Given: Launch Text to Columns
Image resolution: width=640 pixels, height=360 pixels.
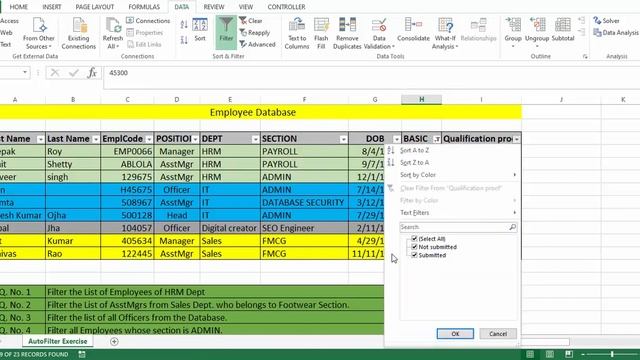Looking at the screenshot, I should [297, 33].
